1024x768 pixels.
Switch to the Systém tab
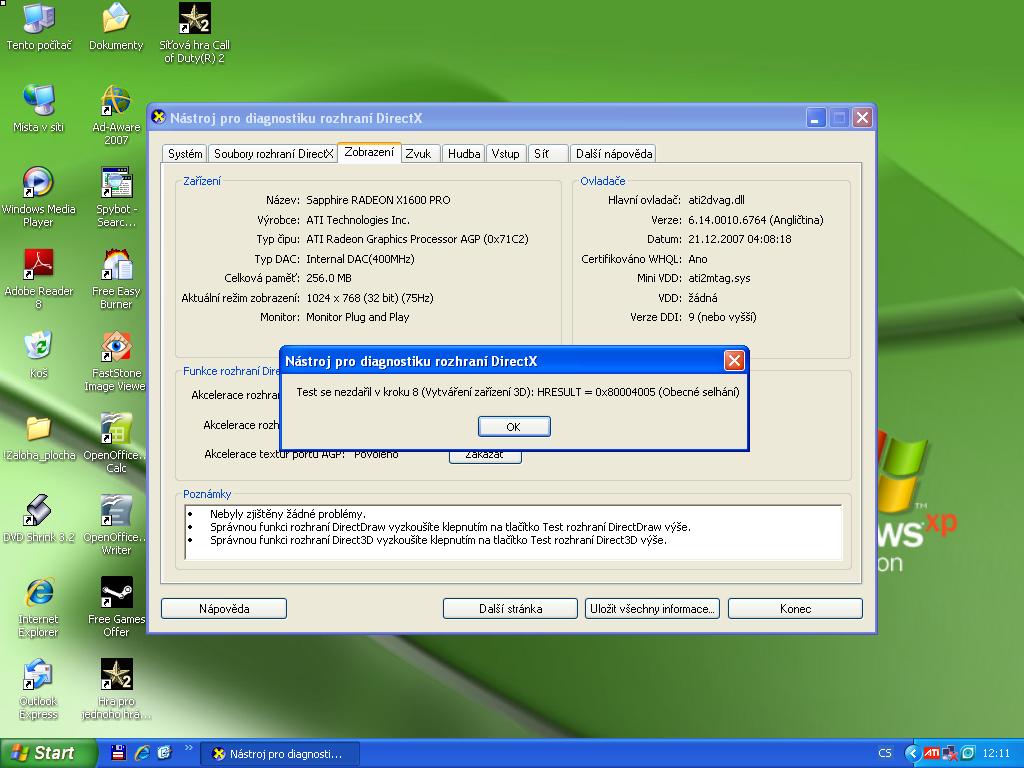click(185, 153)
